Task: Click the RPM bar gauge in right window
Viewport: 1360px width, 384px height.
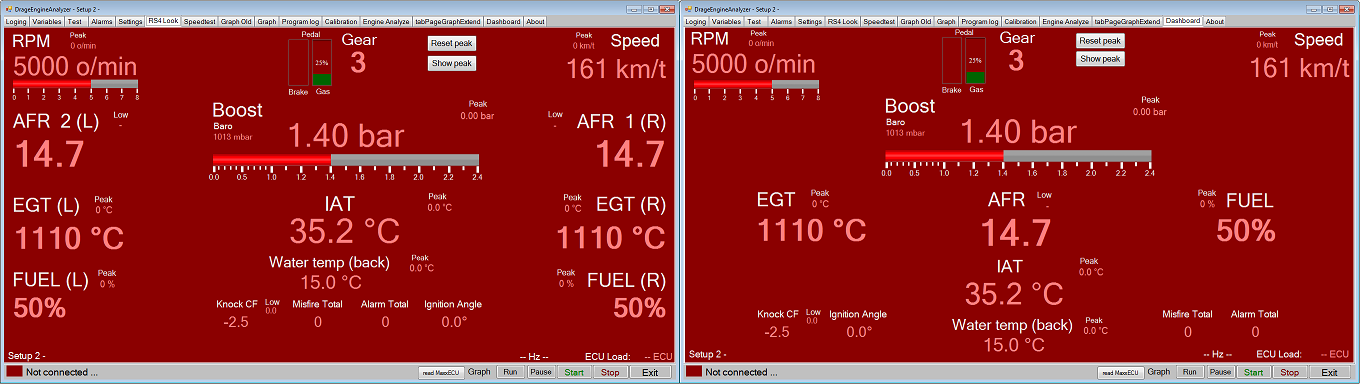Action: click(x=755, y=84)
